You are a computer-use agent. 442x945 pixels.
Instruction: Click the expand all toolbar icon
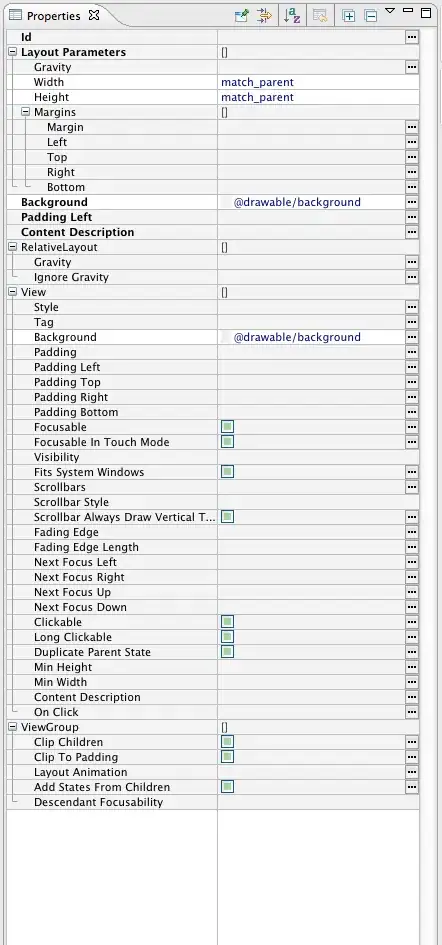[x=349, y=16]
